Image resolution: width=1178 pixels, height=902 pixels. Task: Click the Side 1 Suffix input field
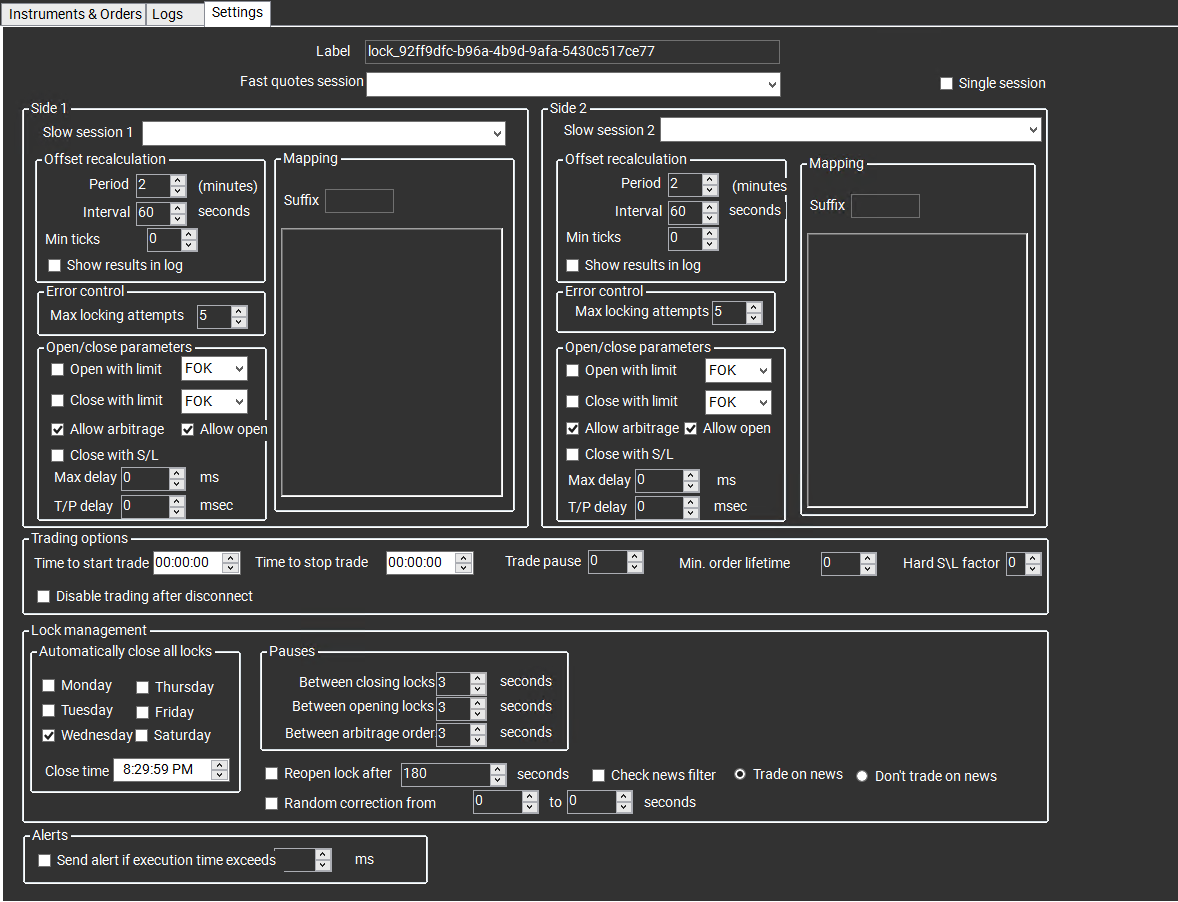coord(359,201)
